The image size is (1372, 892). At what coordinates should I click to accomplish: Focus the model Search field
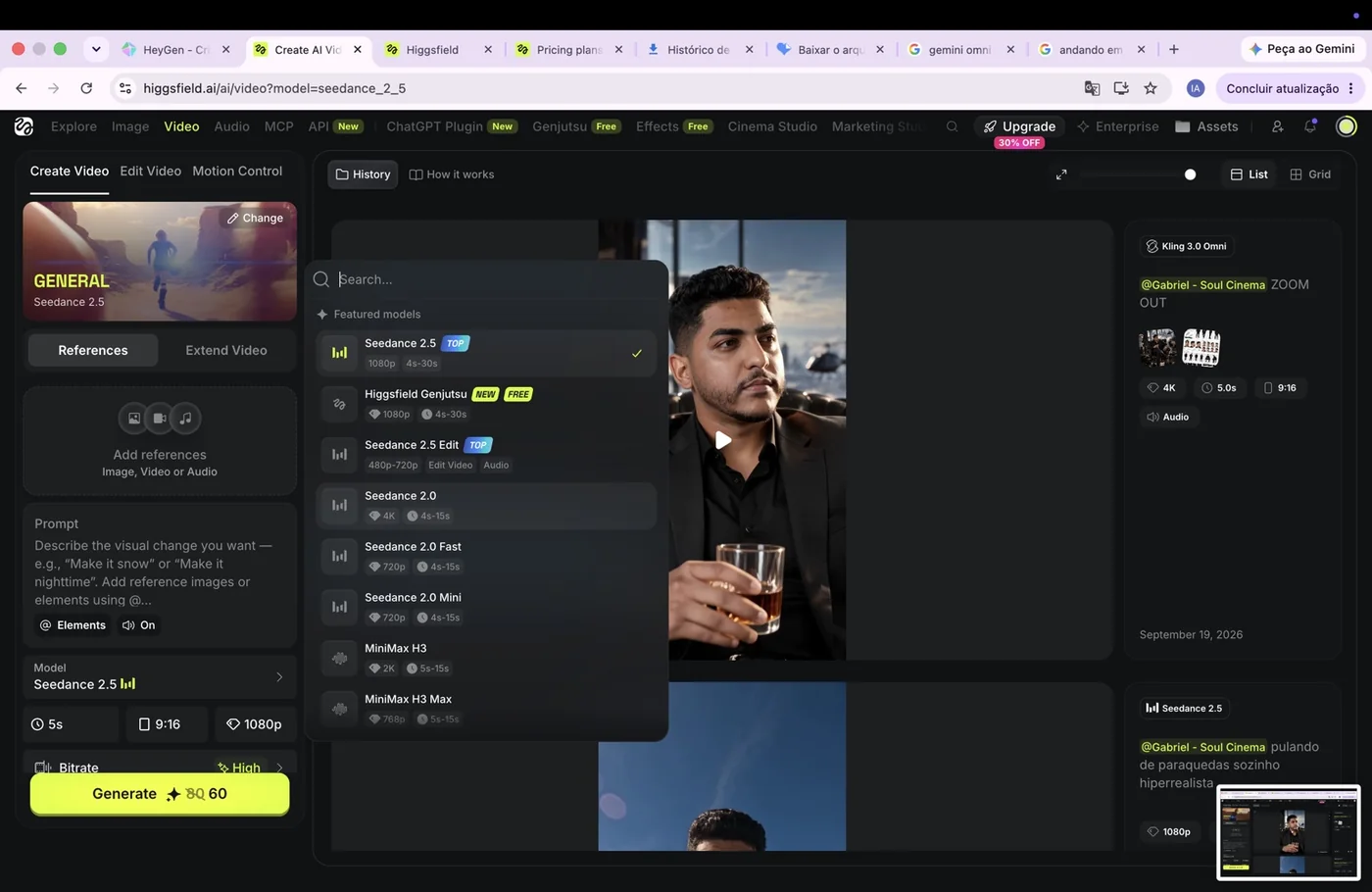click(x=487, y=279)
